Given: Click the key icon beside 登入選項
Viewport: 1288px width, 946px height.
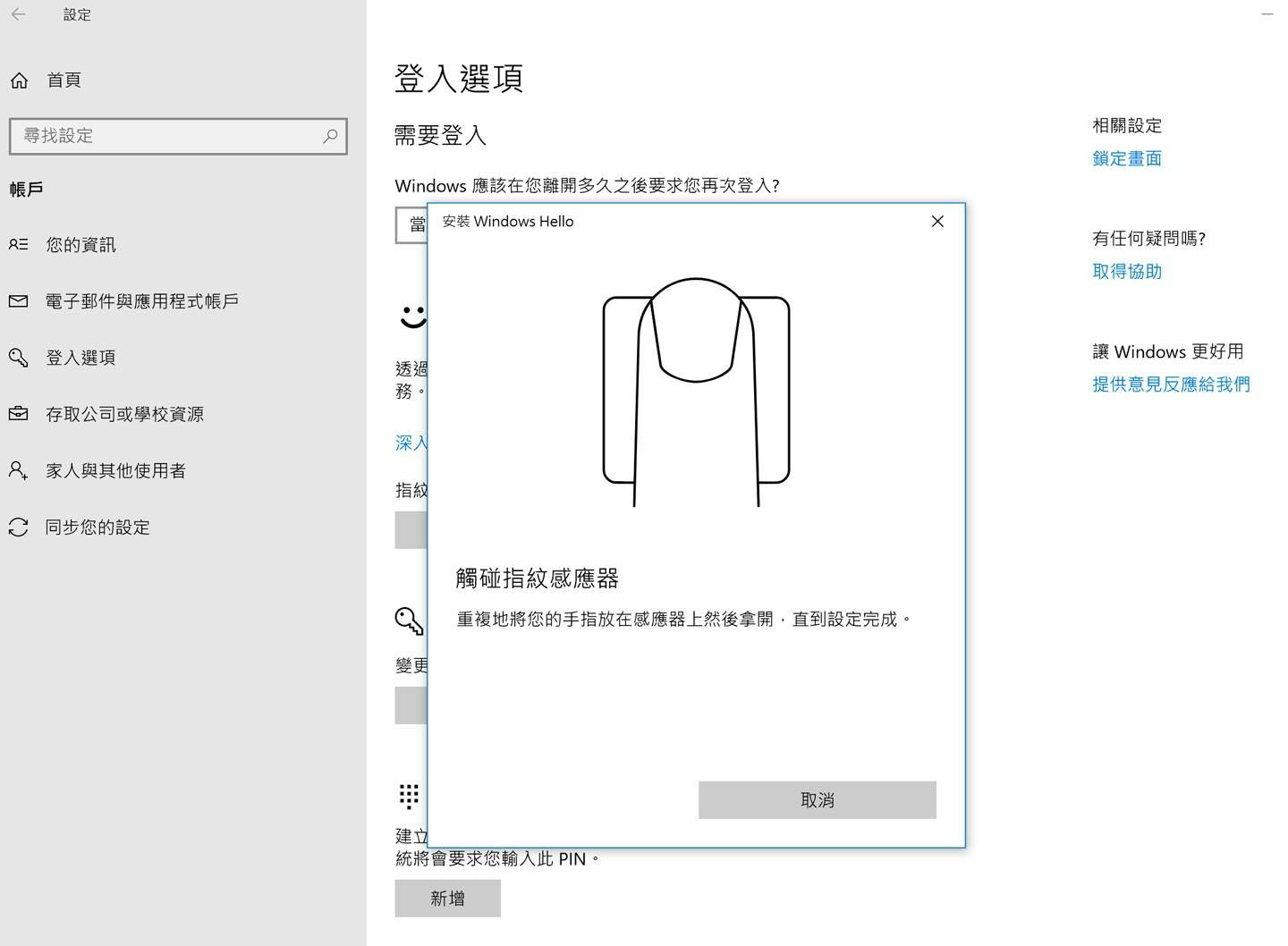Looking at the screenshot, I should pos(19,358).
